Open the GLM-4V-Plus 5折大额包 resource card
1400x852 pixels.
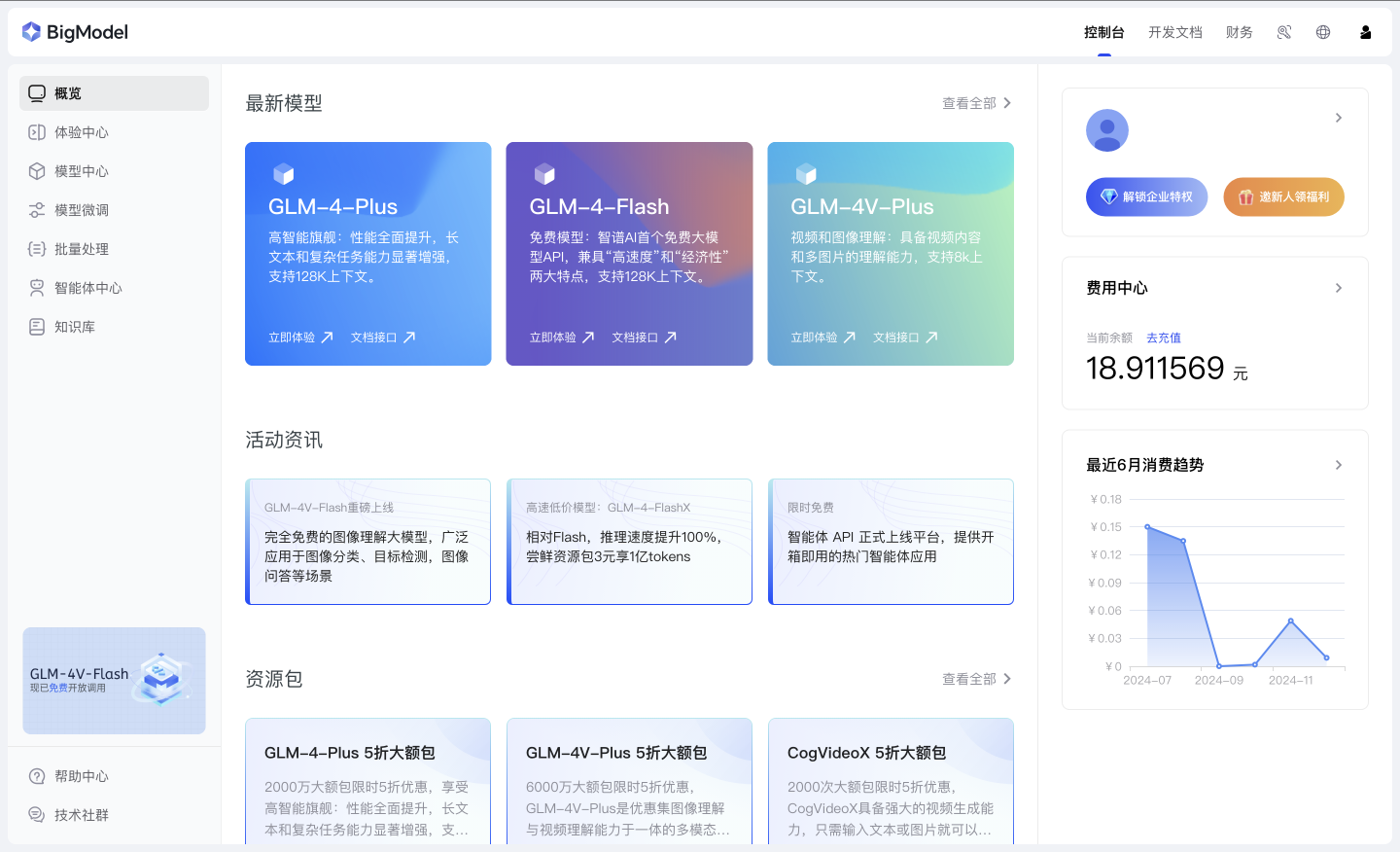point(629,781)
